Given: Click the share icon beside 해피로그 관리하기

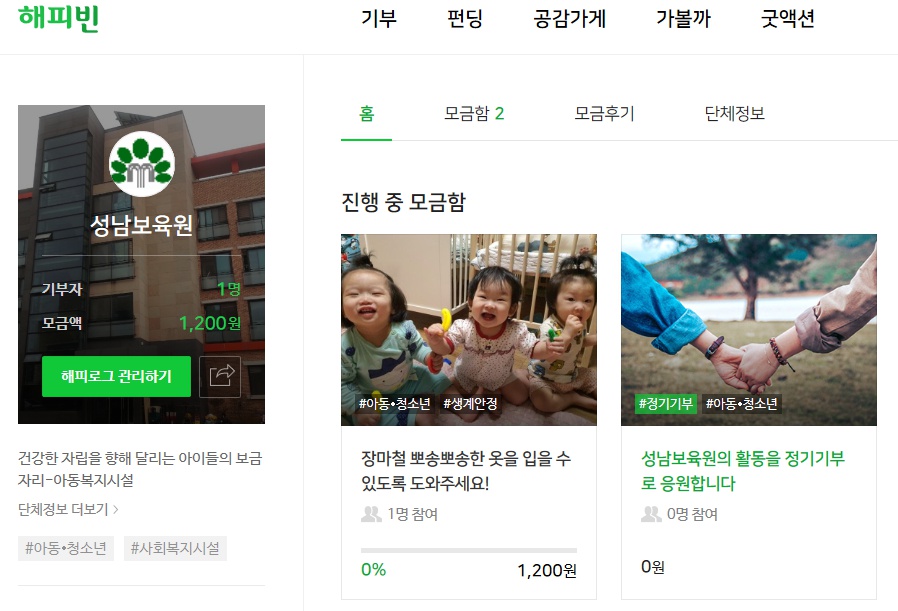Looking at the screenshot, I should 220,376.
